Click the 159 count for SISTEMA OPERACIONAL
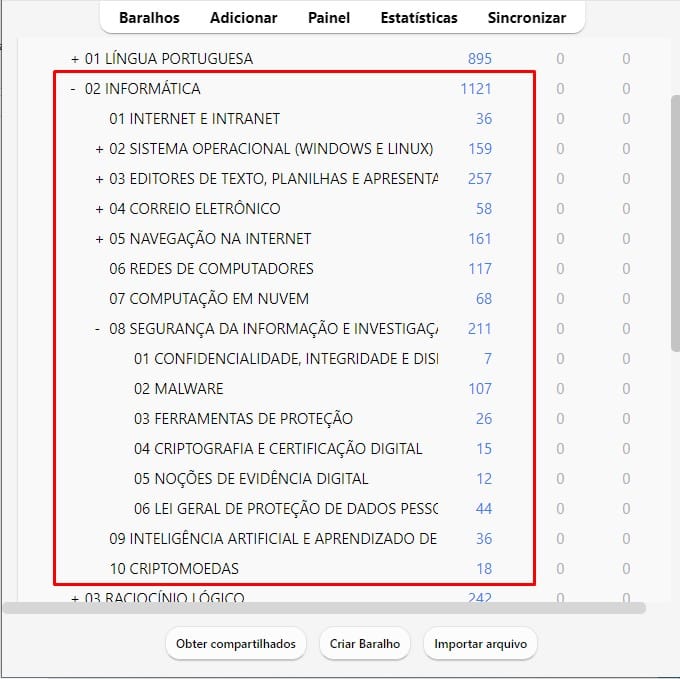Viewport: 680px width, 679px height. pos(480,148)
